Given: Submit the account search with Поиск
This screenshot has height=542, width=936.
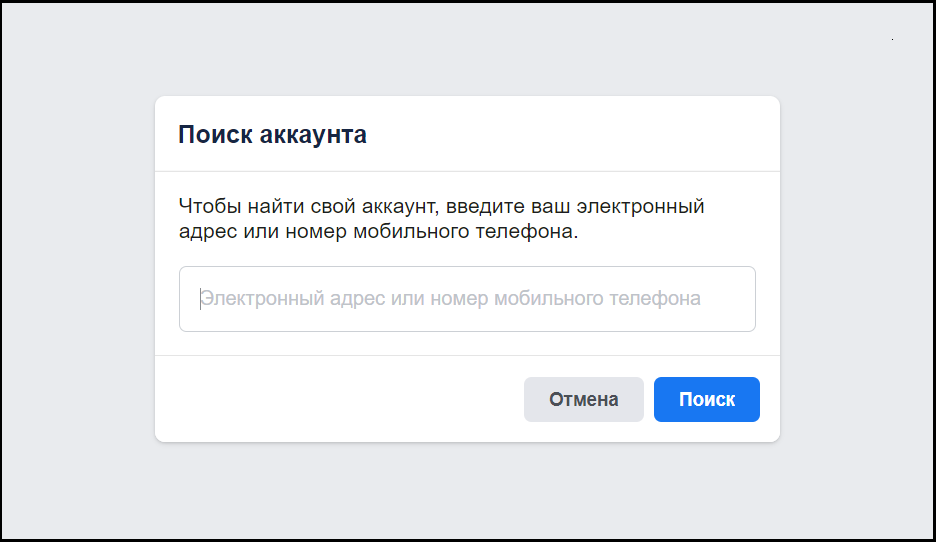Looking at the screenshot, I should pos(707,399).
